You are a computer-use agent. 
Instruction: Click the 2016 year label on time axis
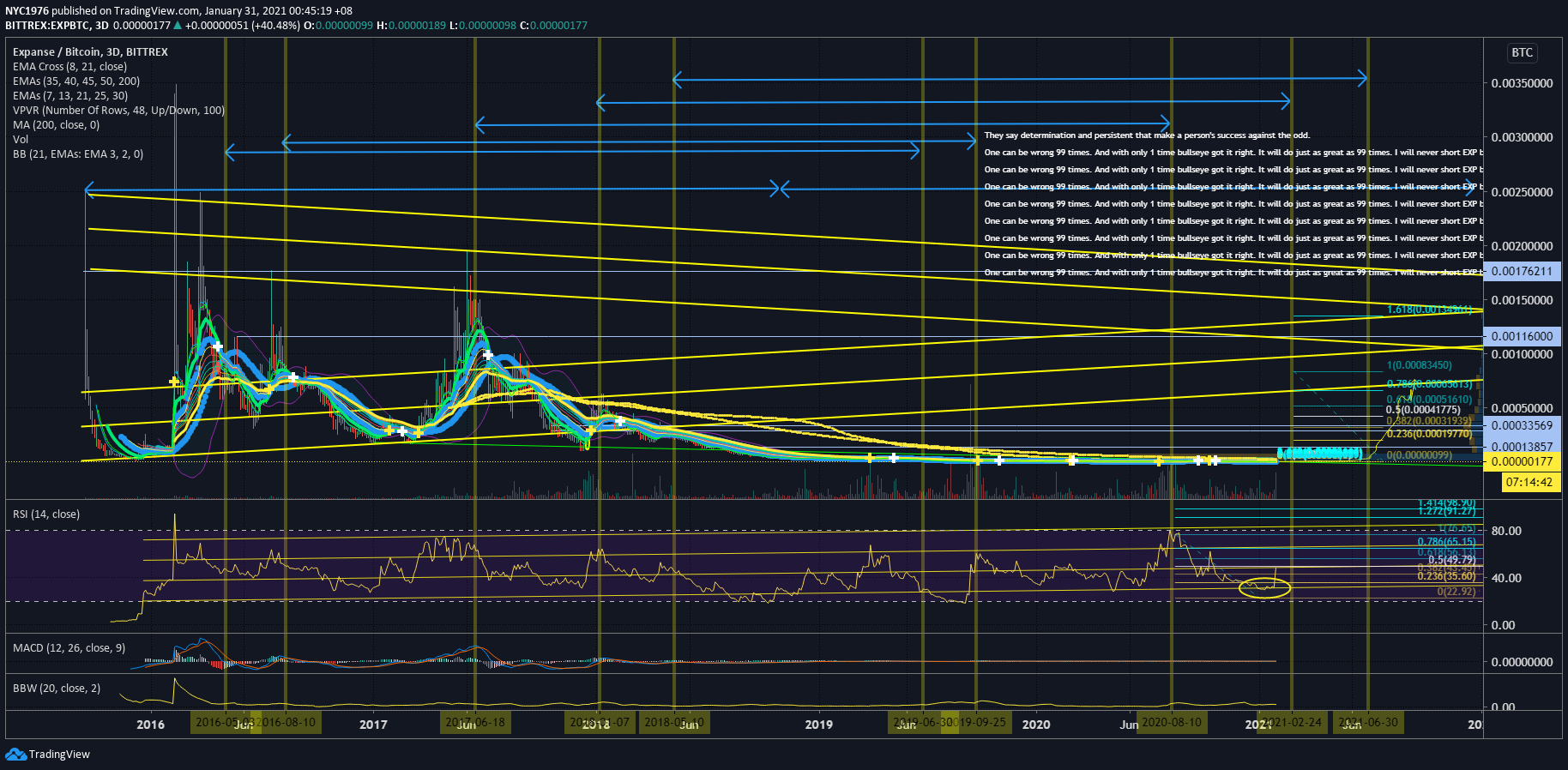[151, 725]
